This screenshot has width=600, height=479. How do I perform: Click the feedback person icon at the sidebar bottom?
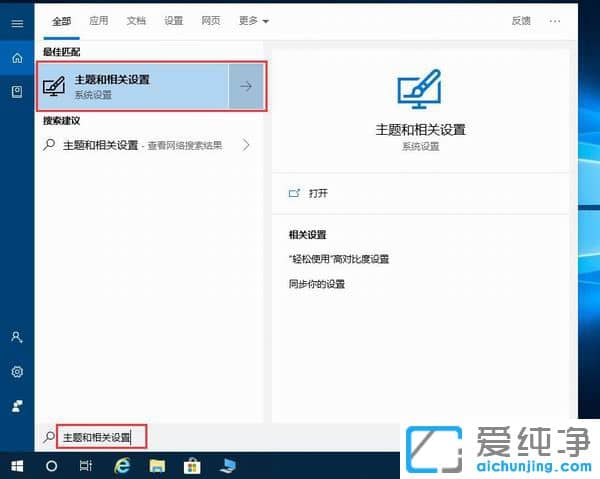pyautogui.click(x=16, y=405)
